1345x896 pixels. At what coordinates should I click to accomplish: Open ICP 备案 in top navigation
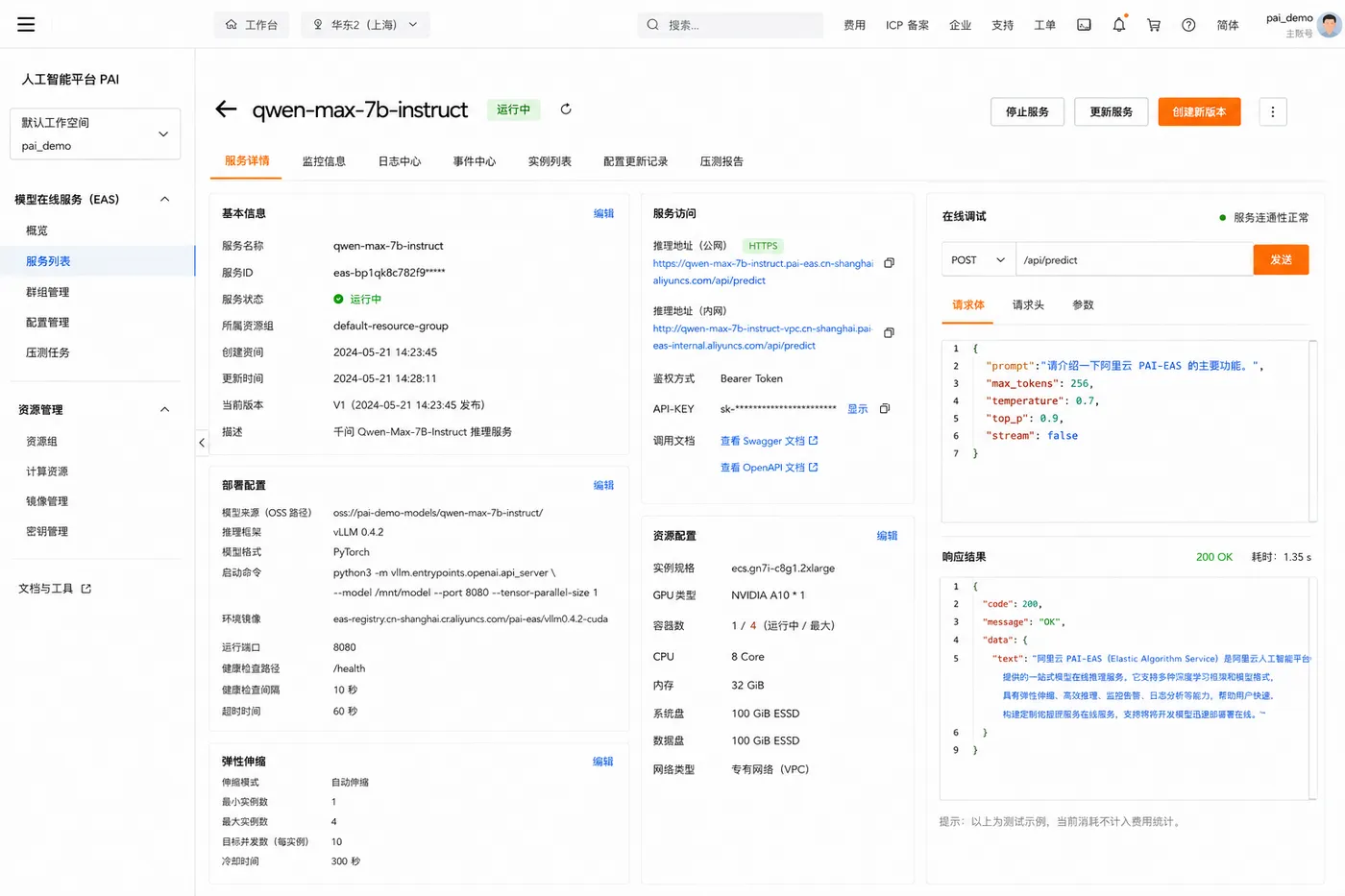click(907, 25)
